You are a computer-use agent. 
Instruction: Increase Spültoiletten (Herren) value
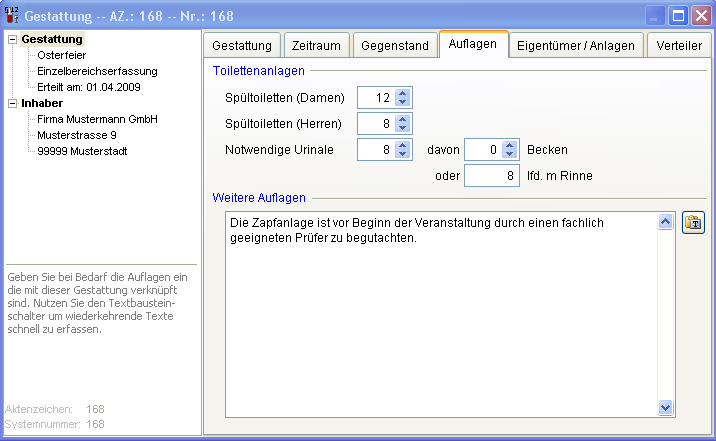(x=403, y=119)
